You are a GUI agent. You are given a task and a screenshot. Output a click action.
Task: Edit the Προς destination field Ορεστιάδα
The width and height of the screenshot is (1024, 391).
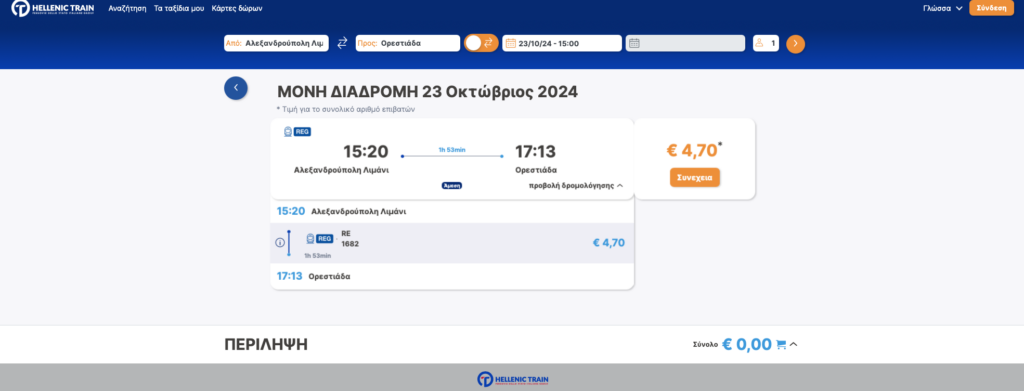click(408, 43)
